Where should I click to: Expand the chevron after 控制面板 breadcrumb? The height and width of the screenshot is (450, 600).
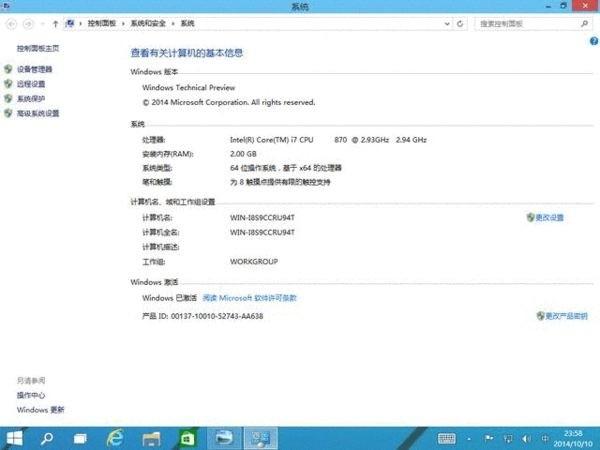click(123, 24)
